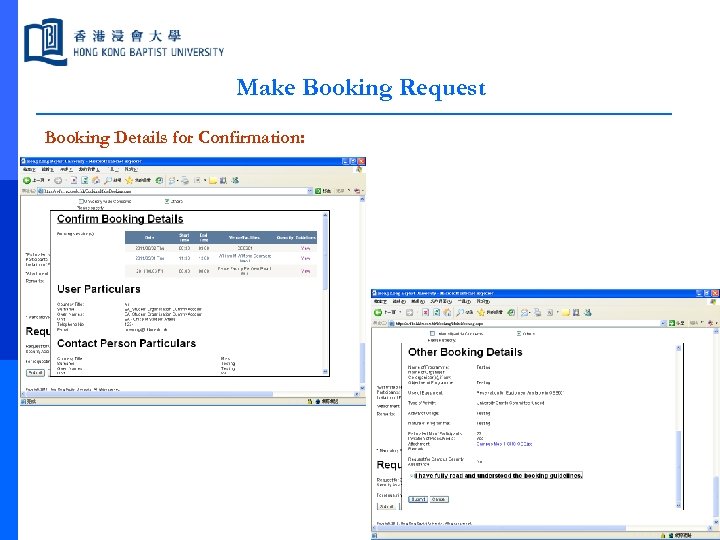This screenshot has width=720, height=540.
Task: Open Edit menu in Confirm Booking Details browser
Action: pos(48,169)
